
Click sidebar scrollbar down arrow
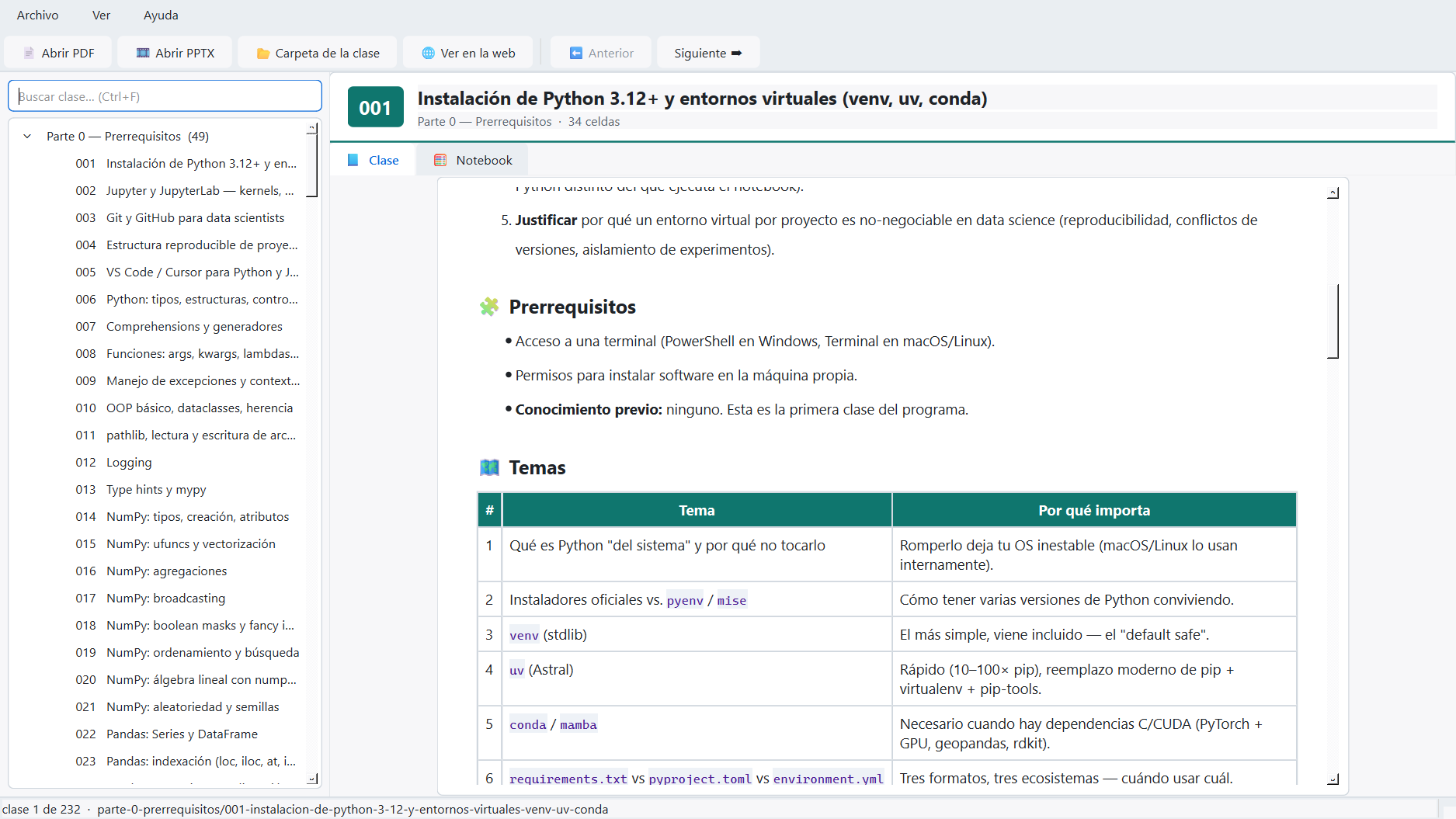point(312,779)
